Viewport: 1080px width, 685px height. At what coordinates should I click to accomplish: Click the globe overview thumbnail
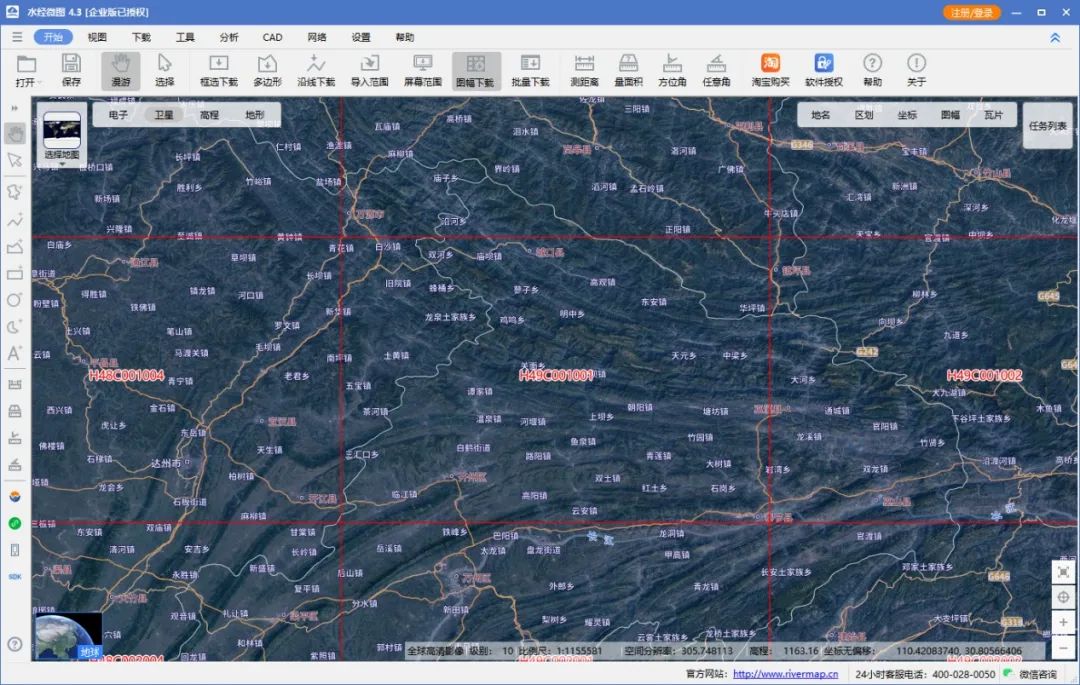click(x=68, y=635)
